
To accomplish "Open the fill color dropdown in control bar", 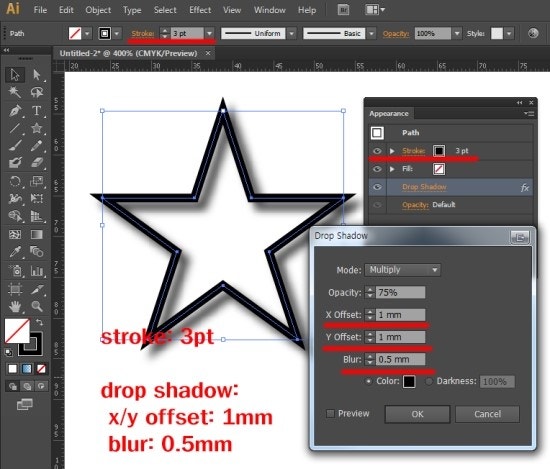I will click(87, 33).
